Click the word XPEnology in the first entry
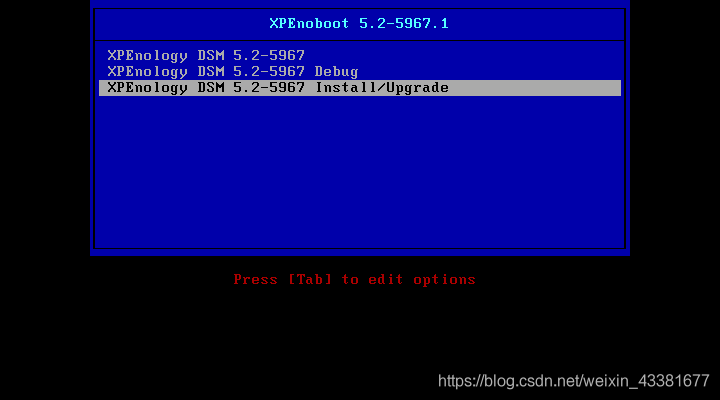The image size is (720, 400). 147,56
